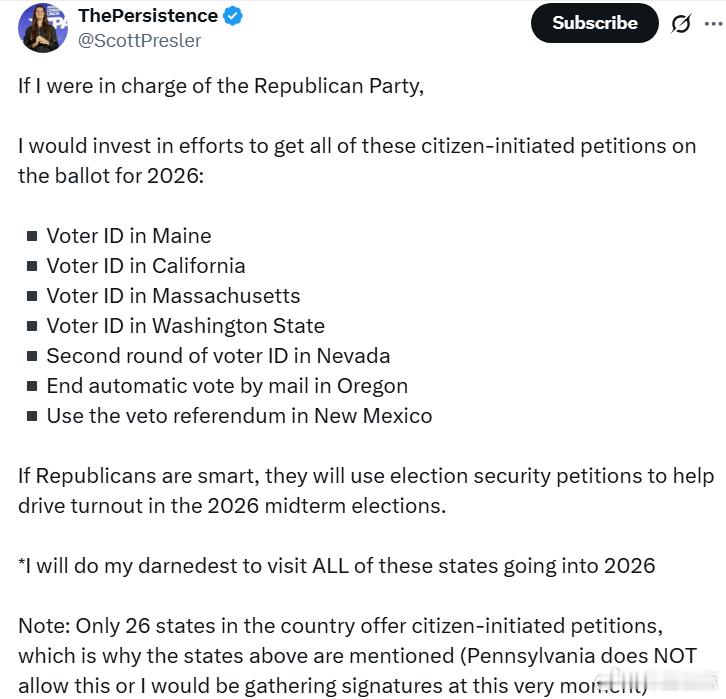Click the ThePersistence display name

[x=148, y=16]
